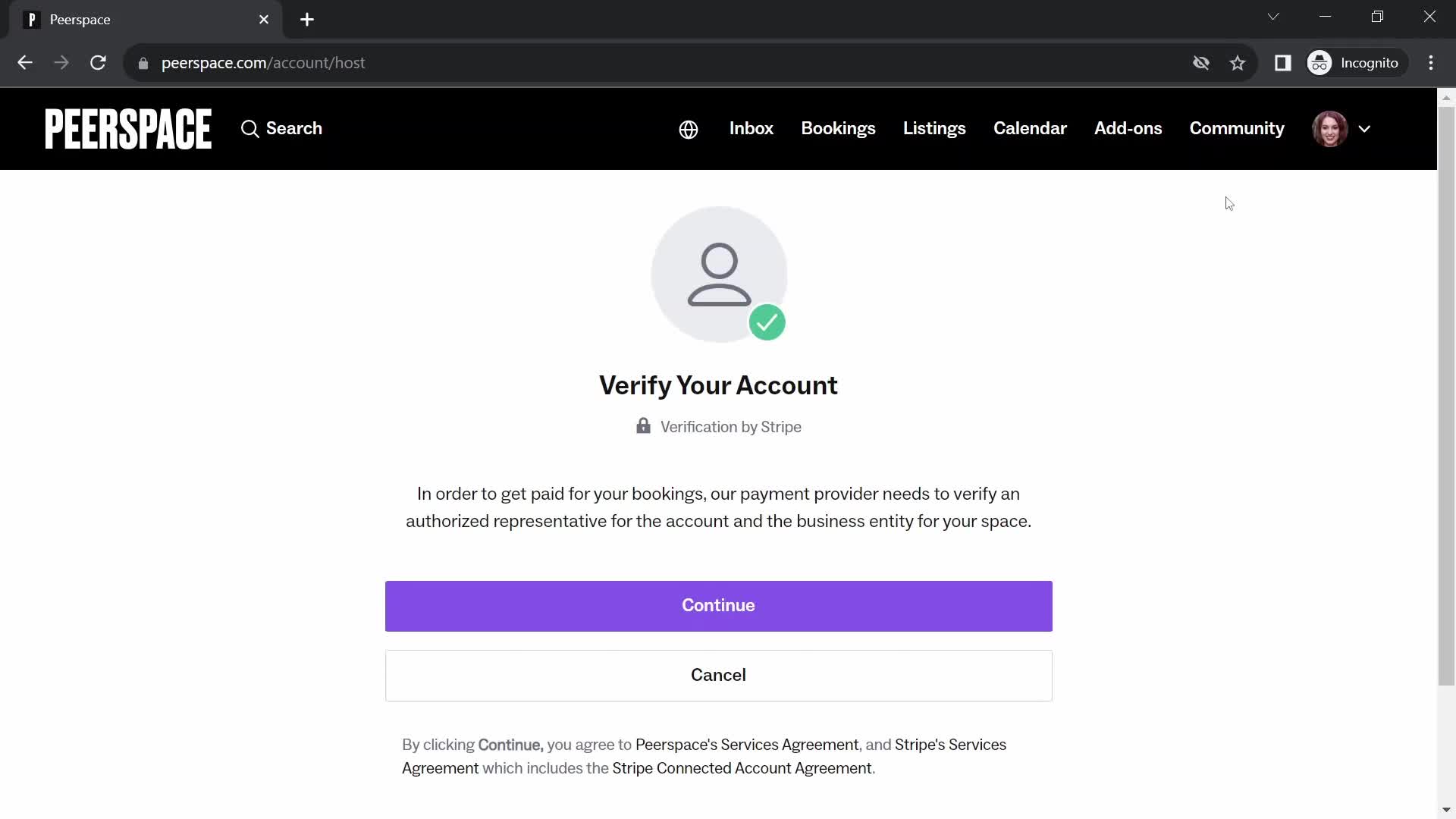Click the globe/language icon
The width and height of the screenshot is (1456, 819).
pos(687,128)
